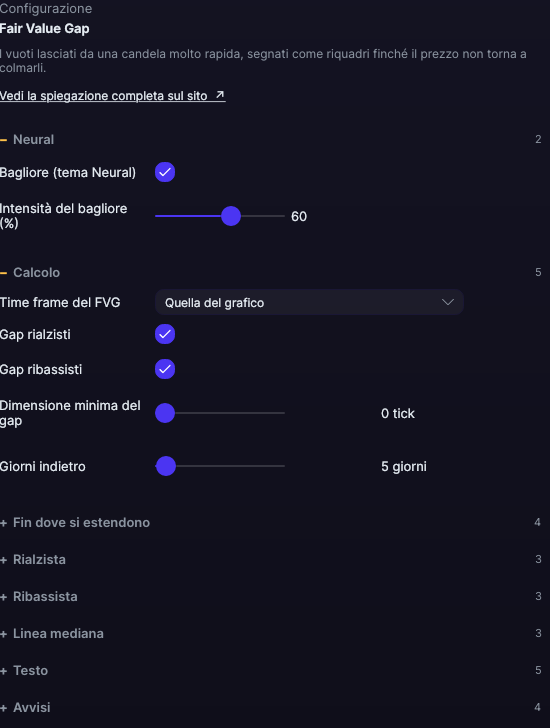Click the external link arrow icon
550x728 pixels.
[220, 95]
